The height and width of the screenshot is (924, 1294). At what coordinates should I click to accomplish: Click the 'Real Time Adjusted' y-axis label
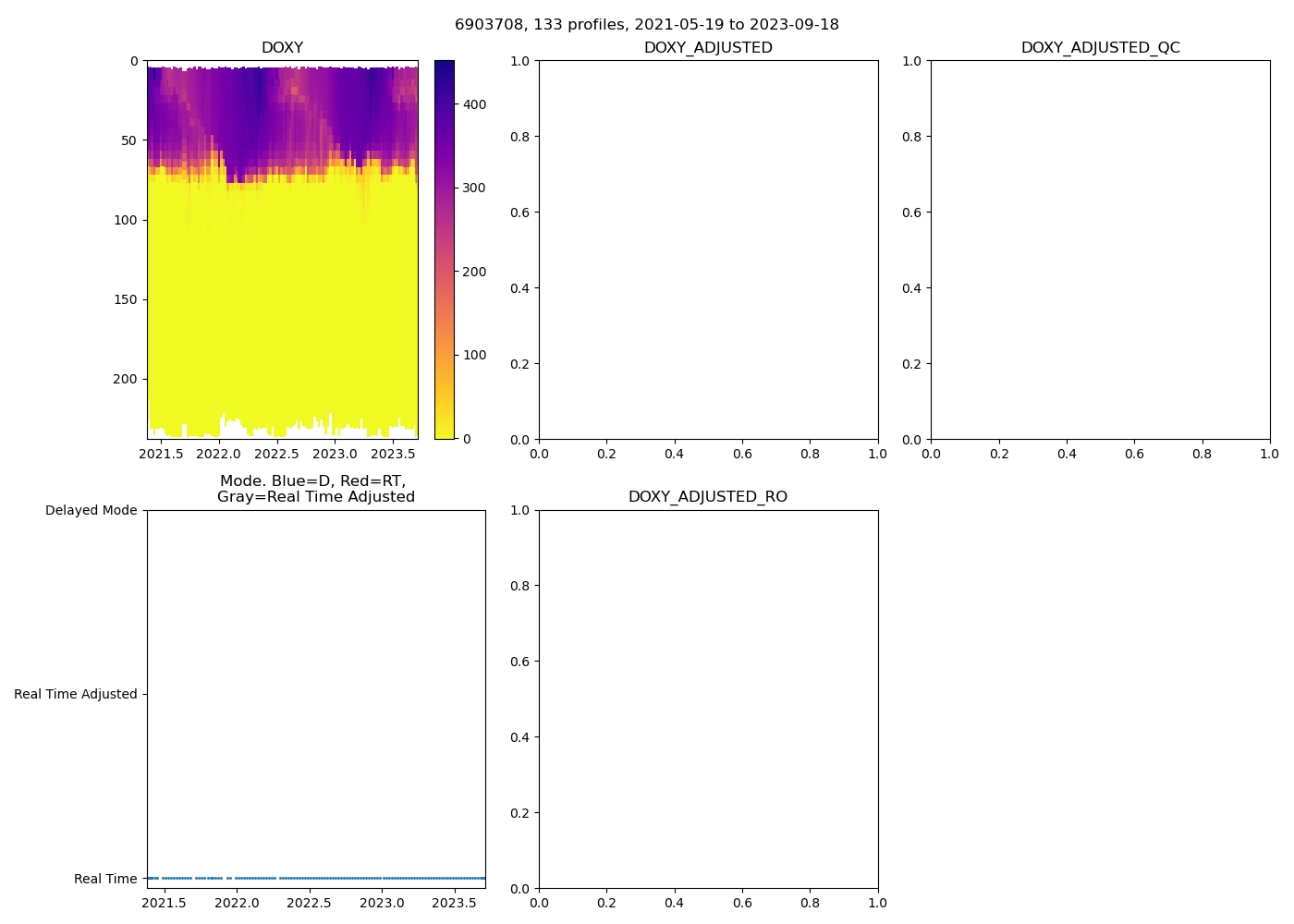pos(75,694)
